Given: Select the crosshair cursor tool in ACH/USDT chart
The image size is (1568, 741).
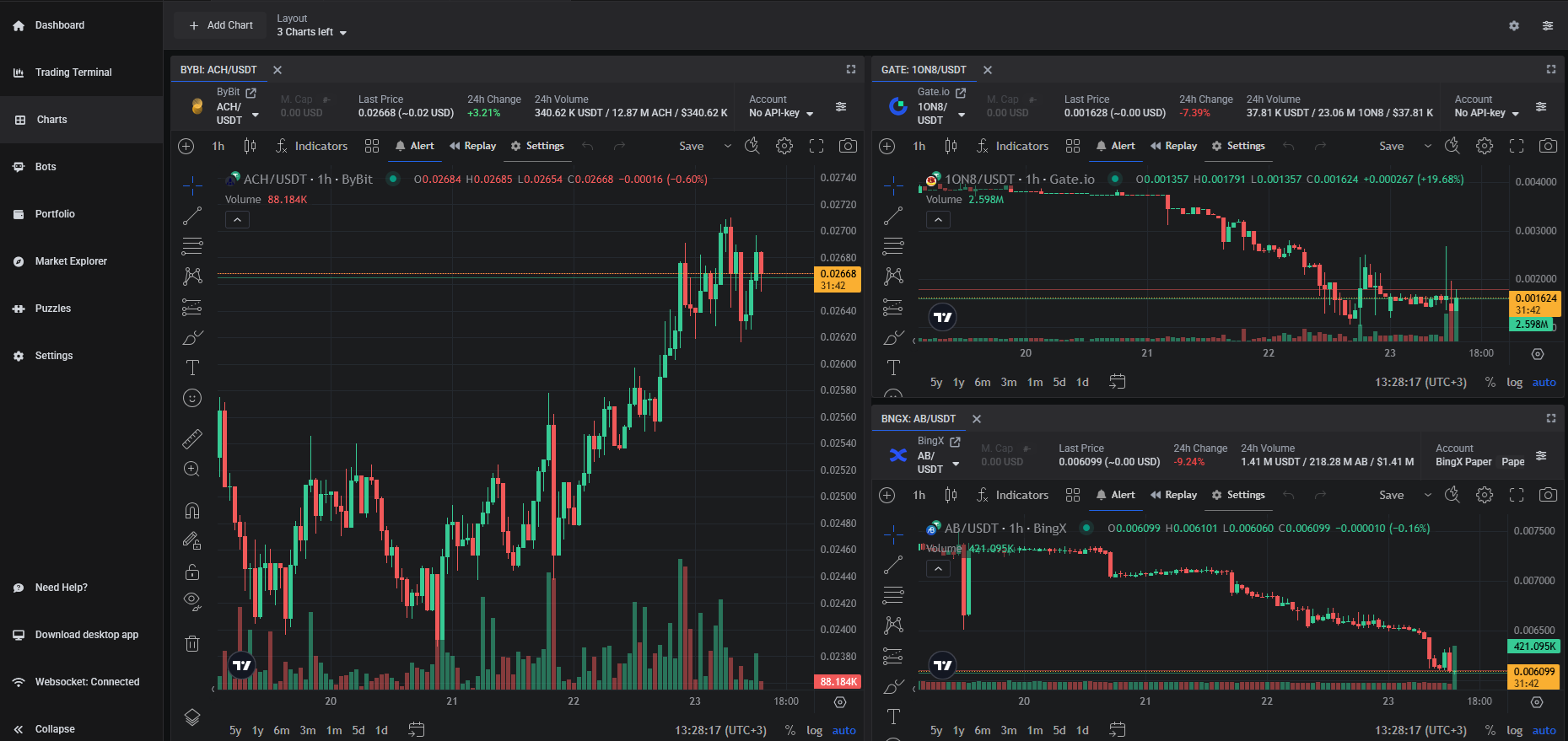Looking at the screenshot, I should (192, 185).
